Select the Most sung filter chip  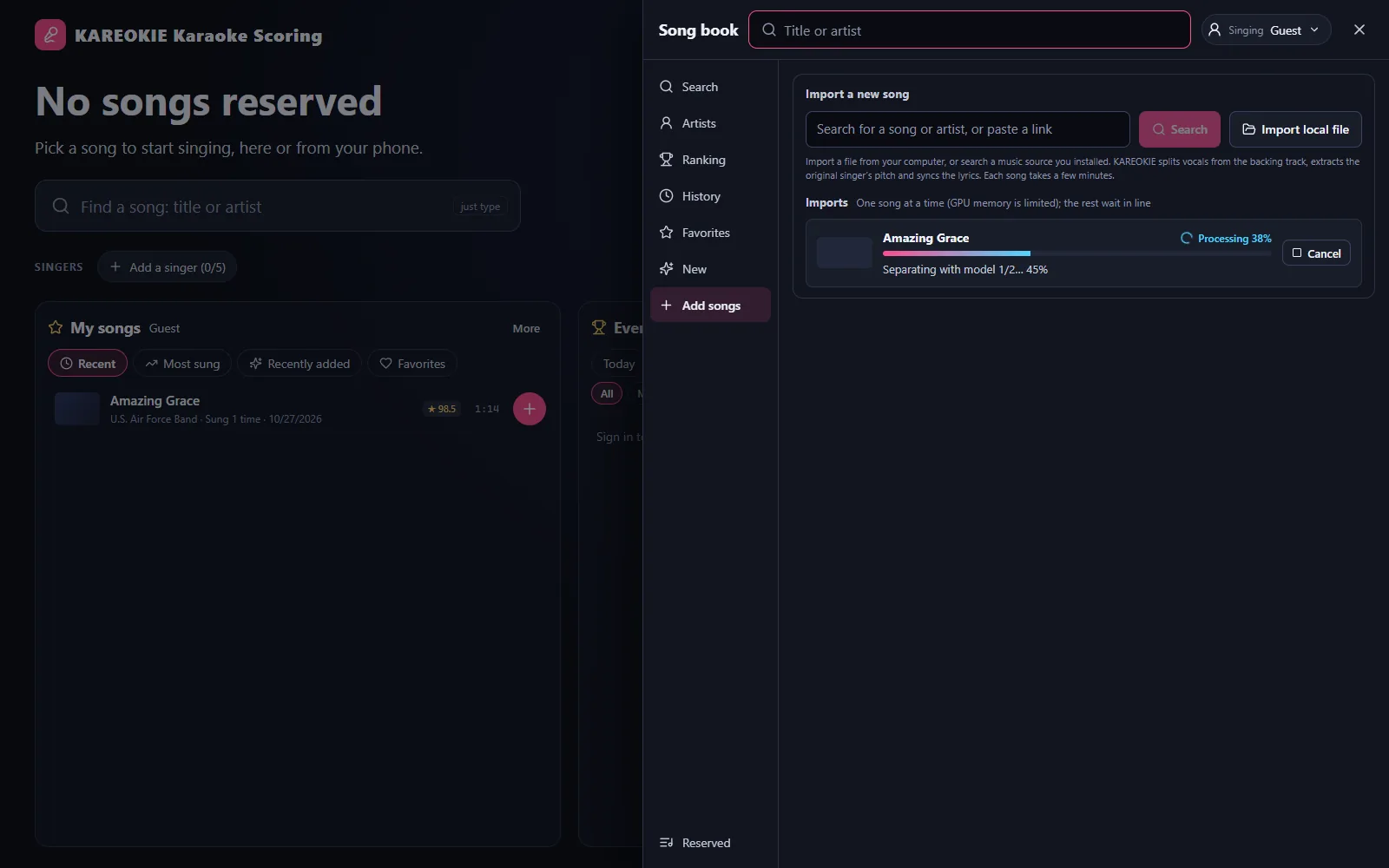pos(182,364)
